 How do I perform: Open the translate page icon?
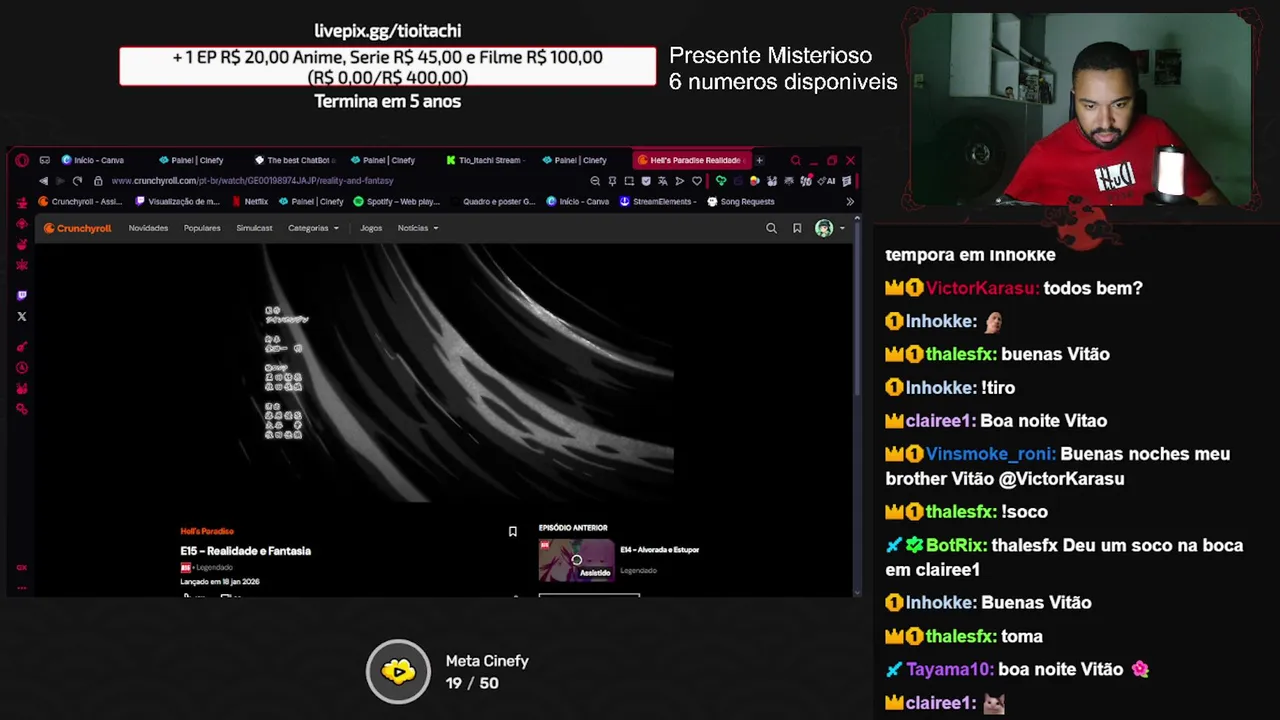click(x=662, y=181)
